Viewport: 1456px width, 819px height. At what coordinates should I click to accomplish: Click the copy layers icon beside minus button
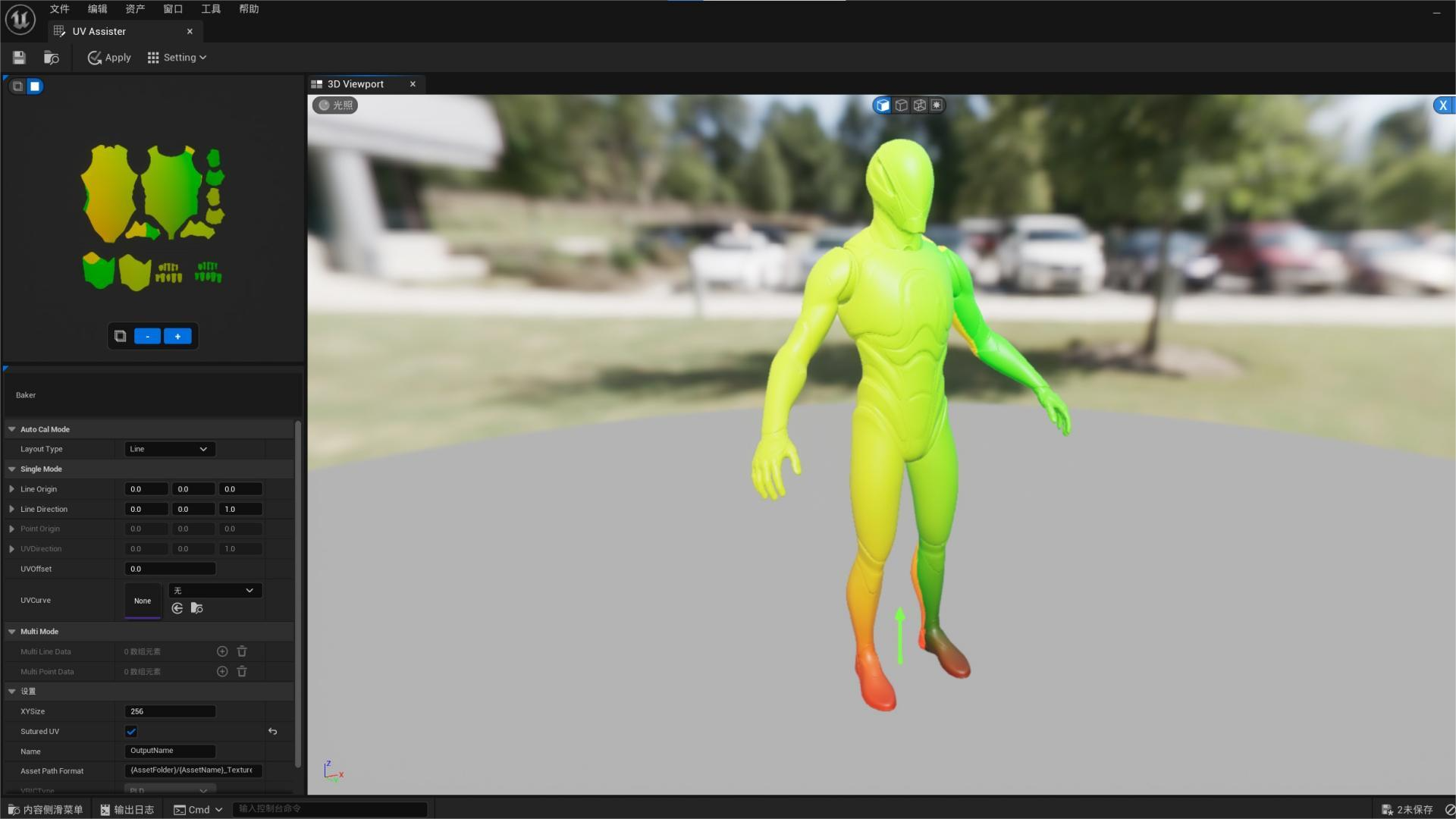[x=120, y=336]
